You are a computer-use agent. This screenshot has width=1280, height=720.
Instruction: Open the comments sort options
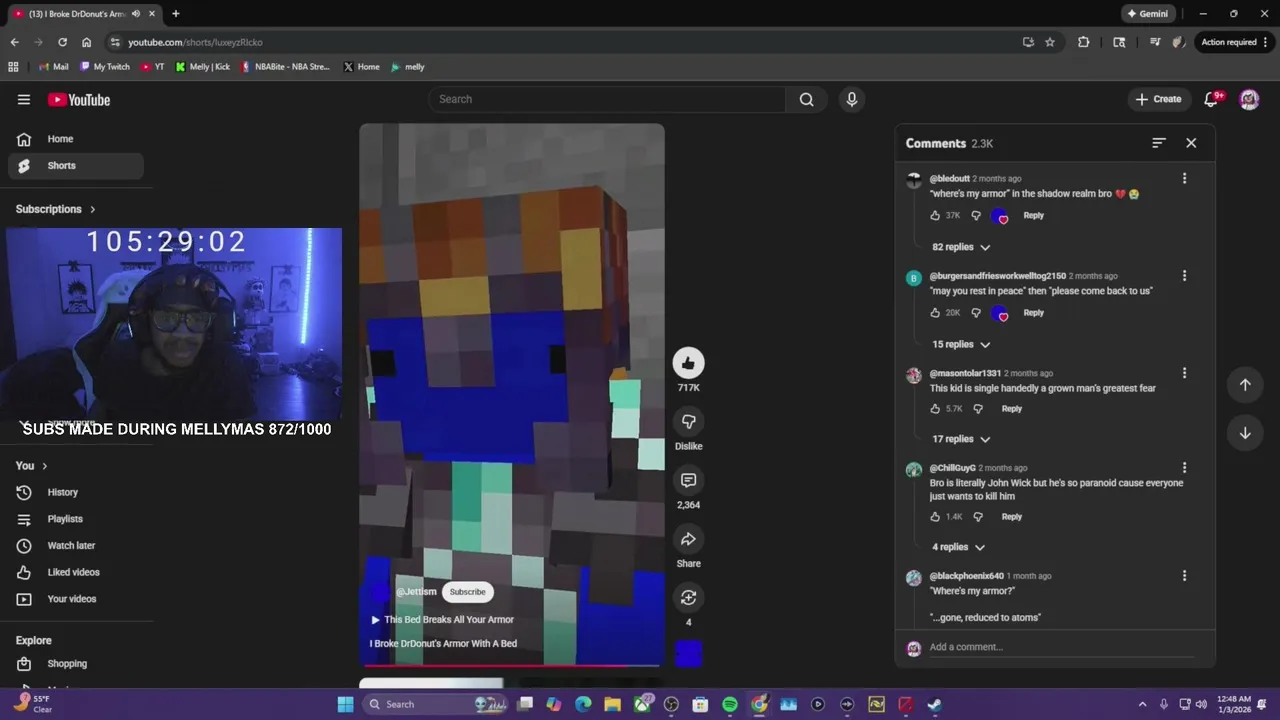[x=1159, y=143]
